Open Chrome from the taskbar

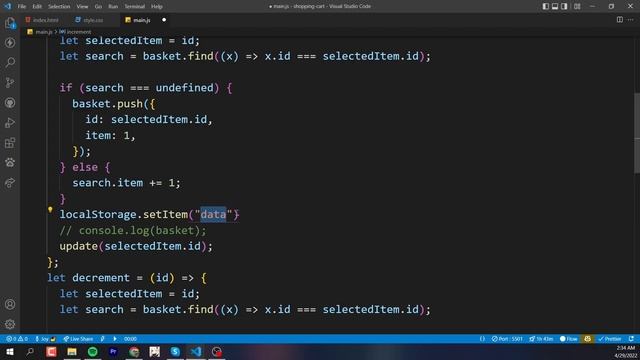(134, 351)
